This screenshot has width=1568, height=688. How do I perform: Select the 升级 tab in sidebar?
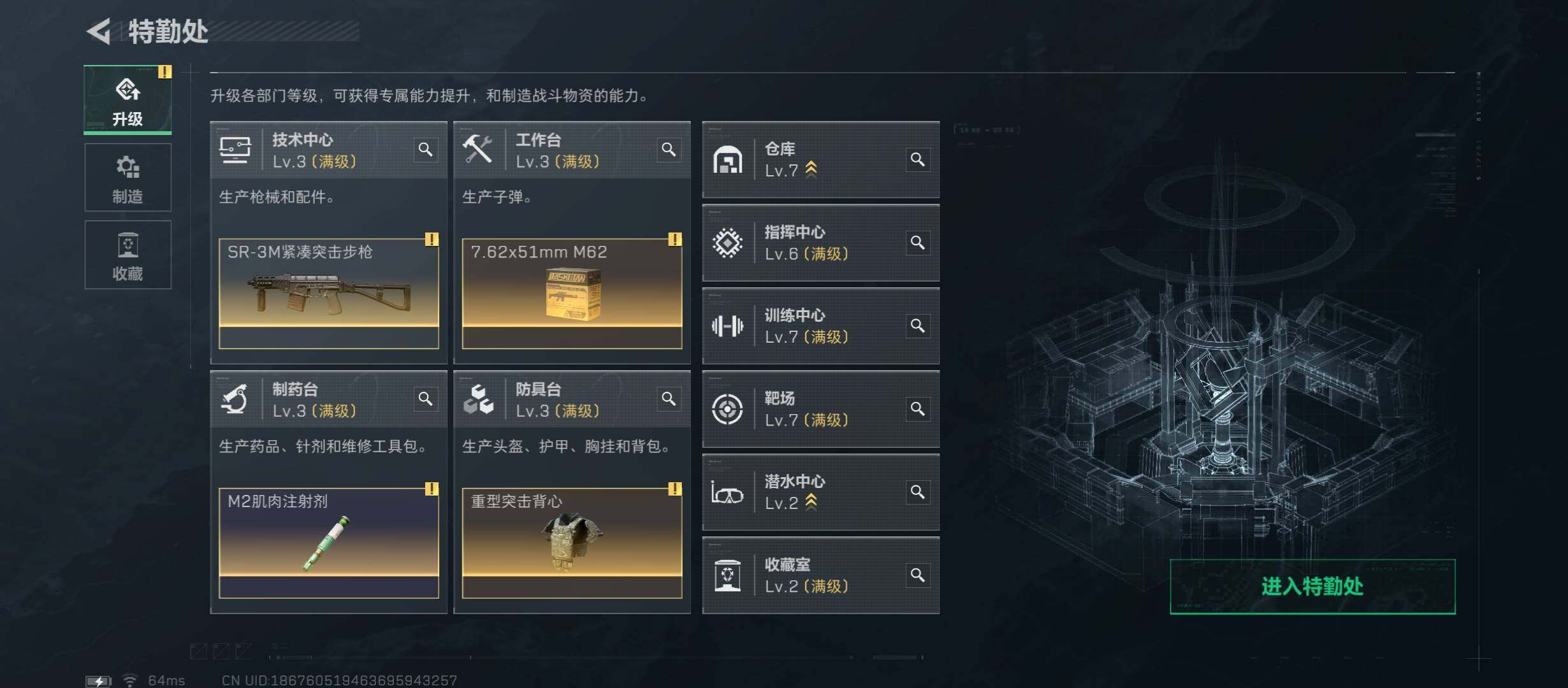coord(127,99)
